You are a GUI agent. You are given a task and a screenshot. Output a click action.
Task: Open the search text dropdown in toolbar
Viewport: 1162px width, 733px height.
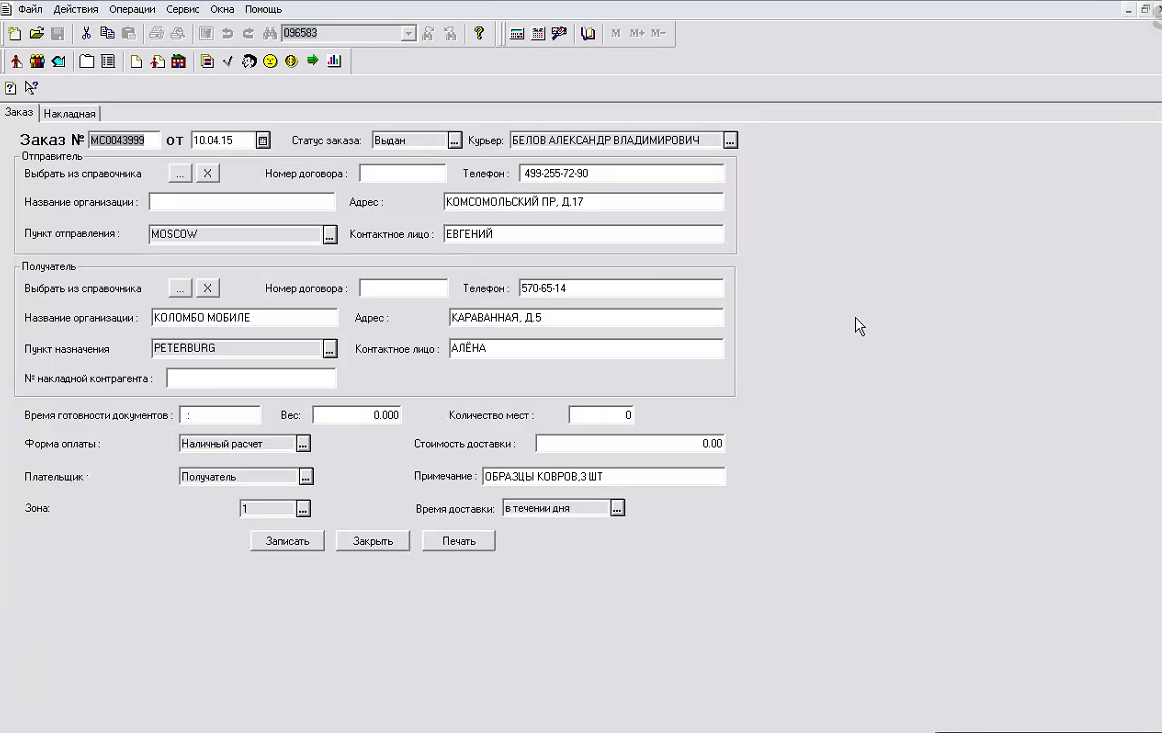[408, 34]
